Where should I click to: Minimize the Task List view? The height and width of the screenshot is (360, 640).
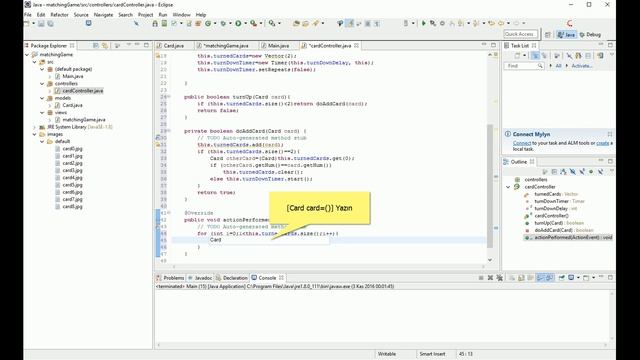(x=601, y=45)
